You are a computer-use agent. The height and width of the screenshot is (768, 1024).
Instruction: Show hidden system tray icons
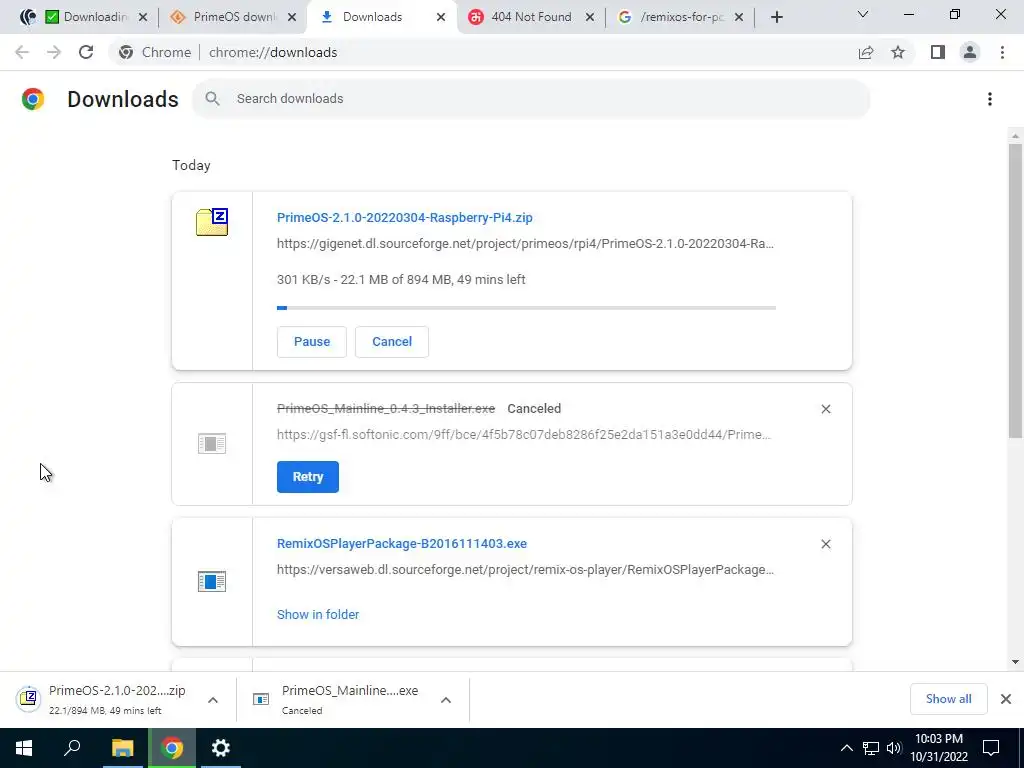pos(846,748)
